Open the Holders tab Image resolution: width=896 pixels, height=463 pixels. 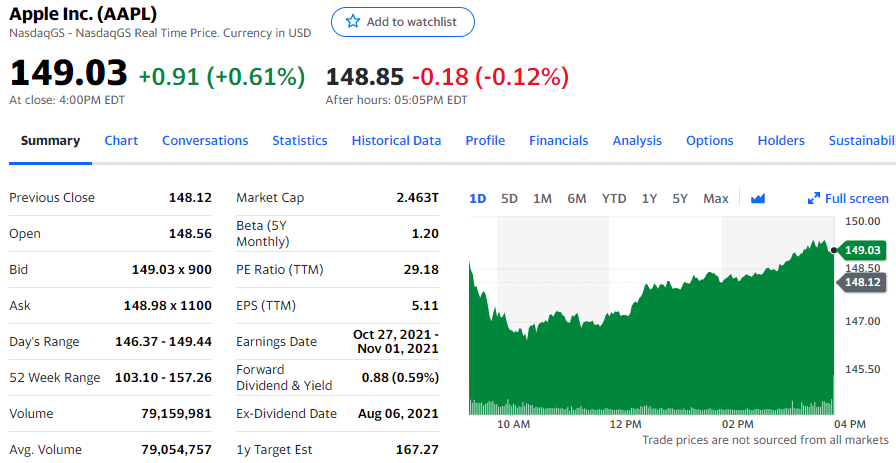(781, 140)
